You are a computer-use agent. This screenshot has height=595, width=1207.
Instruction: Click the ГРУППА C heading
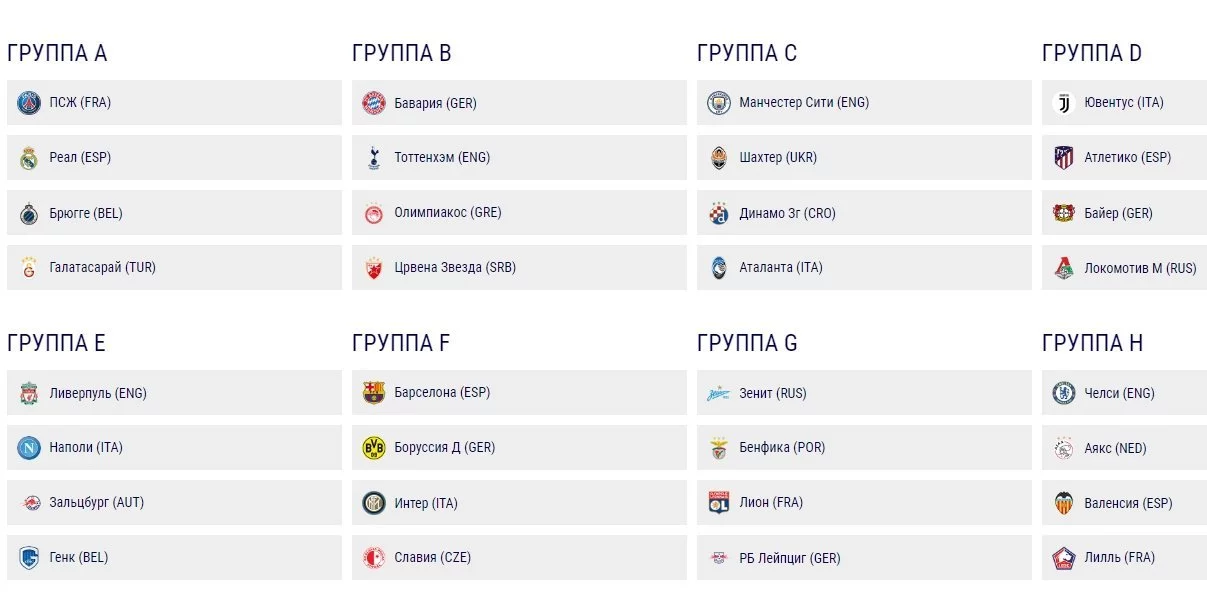pyautogui.click(x=747, y=53)
